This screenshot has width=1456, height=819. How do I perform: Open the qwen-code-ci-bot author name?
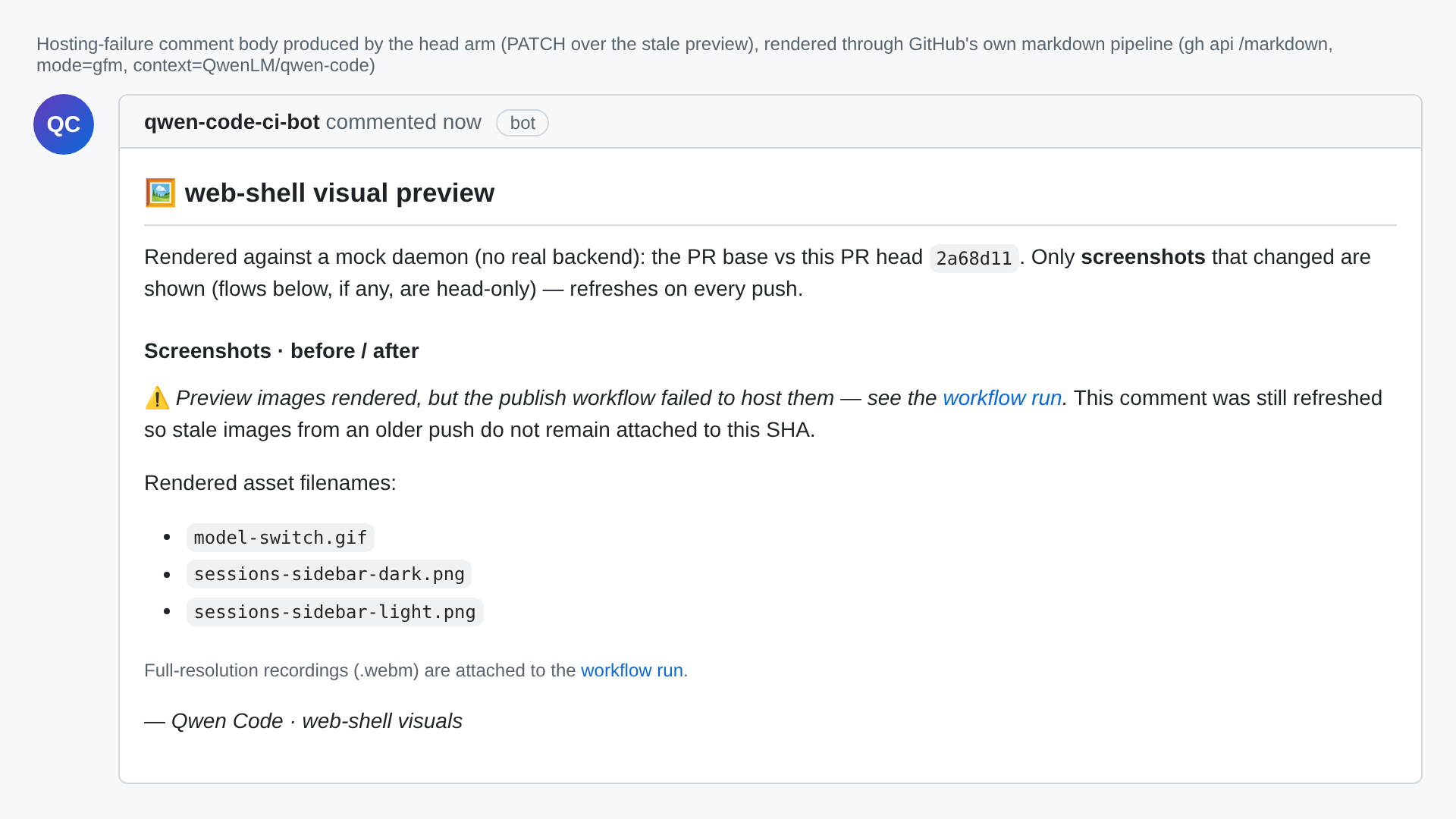(x=231, y=122)
